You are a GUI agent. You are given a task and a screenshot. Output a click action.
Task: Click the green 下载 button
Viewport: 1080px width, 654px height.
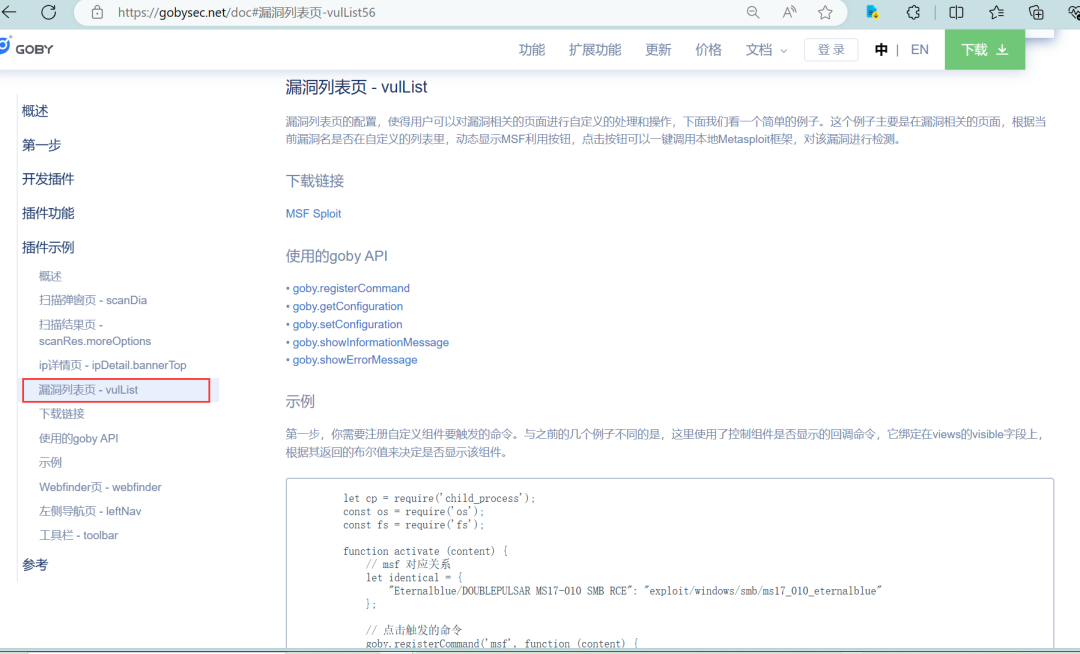tap(985, 50)
